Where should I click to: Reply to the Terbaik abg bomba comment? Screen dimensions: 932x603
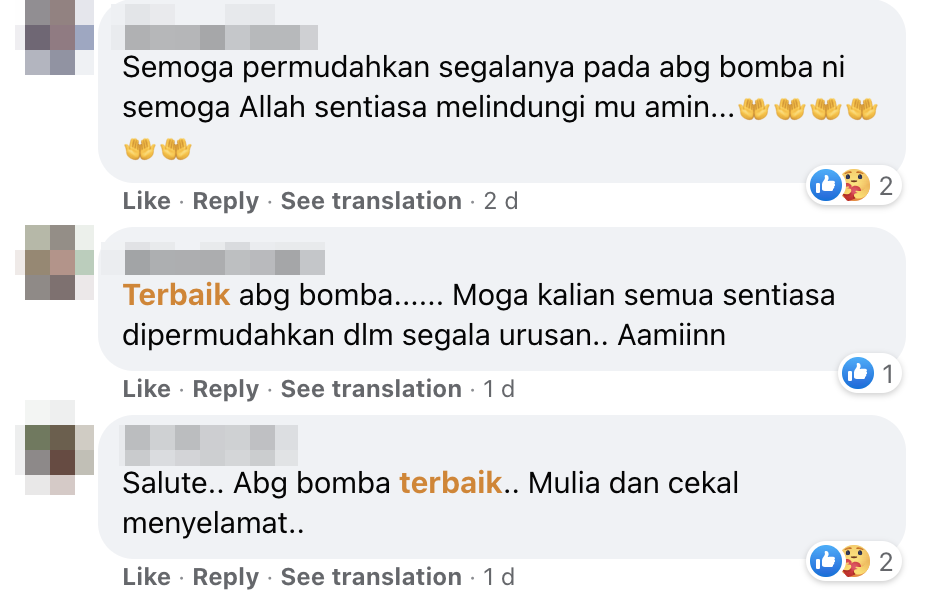pos(226,389)
